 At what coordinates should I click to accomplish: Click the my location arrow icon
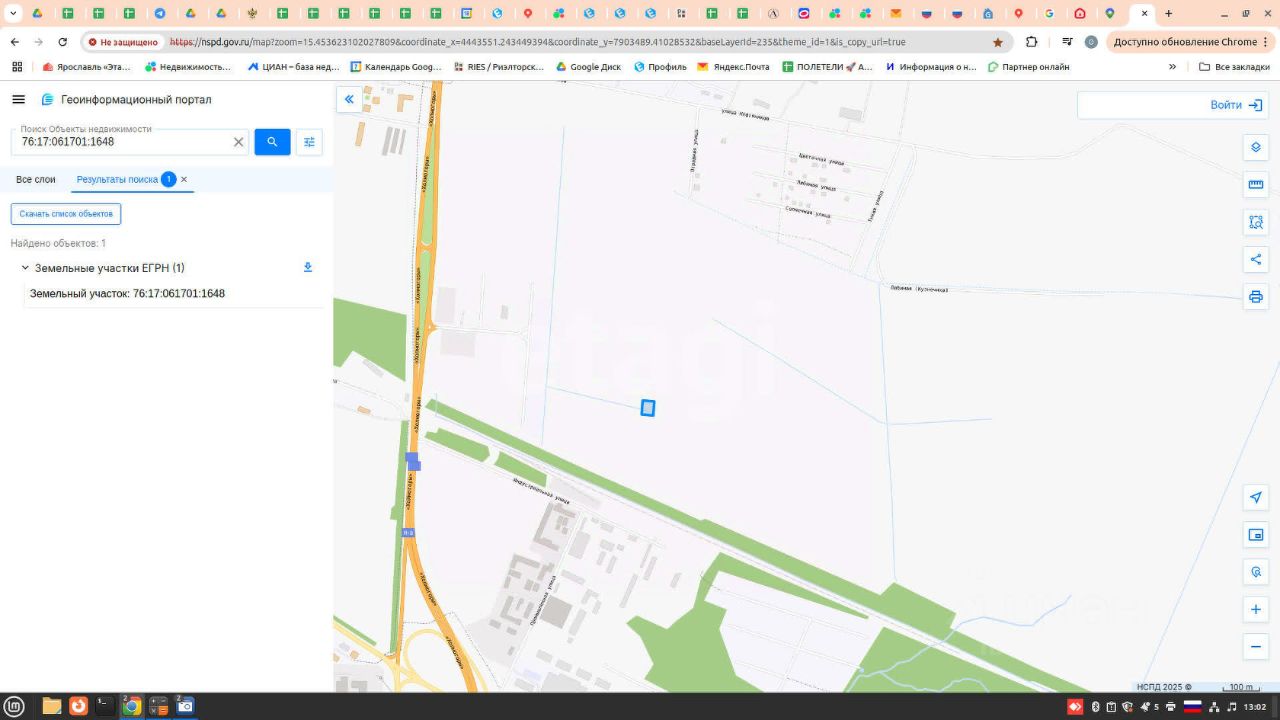(x=1256, y=498)
